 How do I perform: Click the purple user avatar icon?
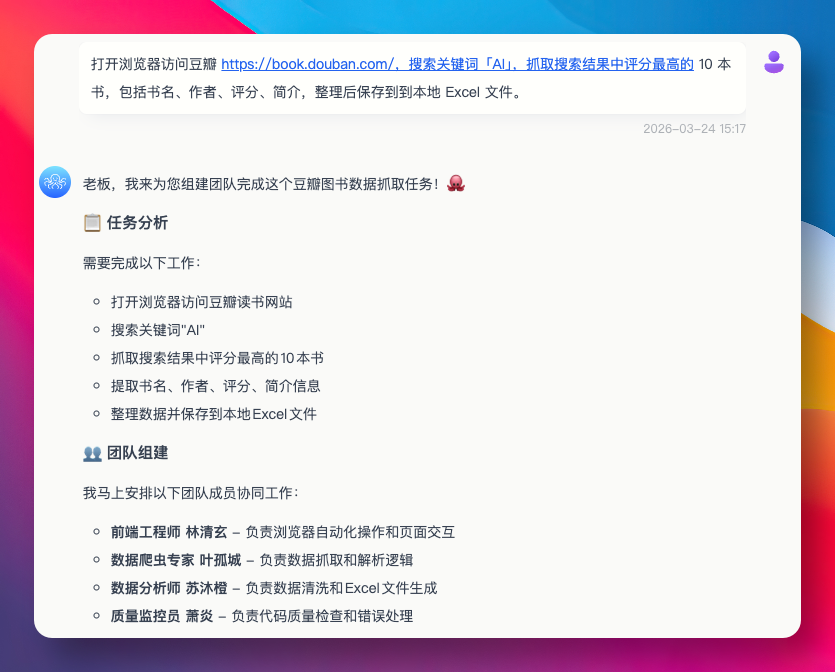coord(772,63)
